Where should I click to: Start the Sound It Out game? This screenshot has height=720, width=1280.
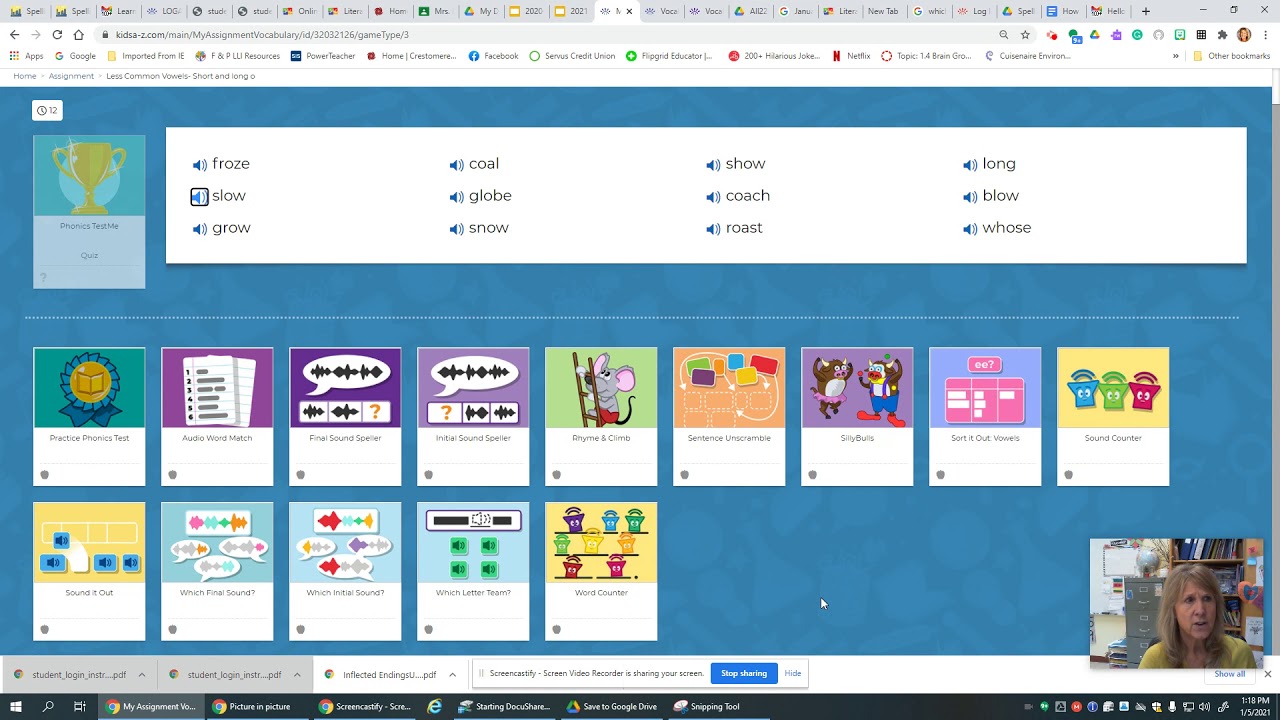click(89, 571)
